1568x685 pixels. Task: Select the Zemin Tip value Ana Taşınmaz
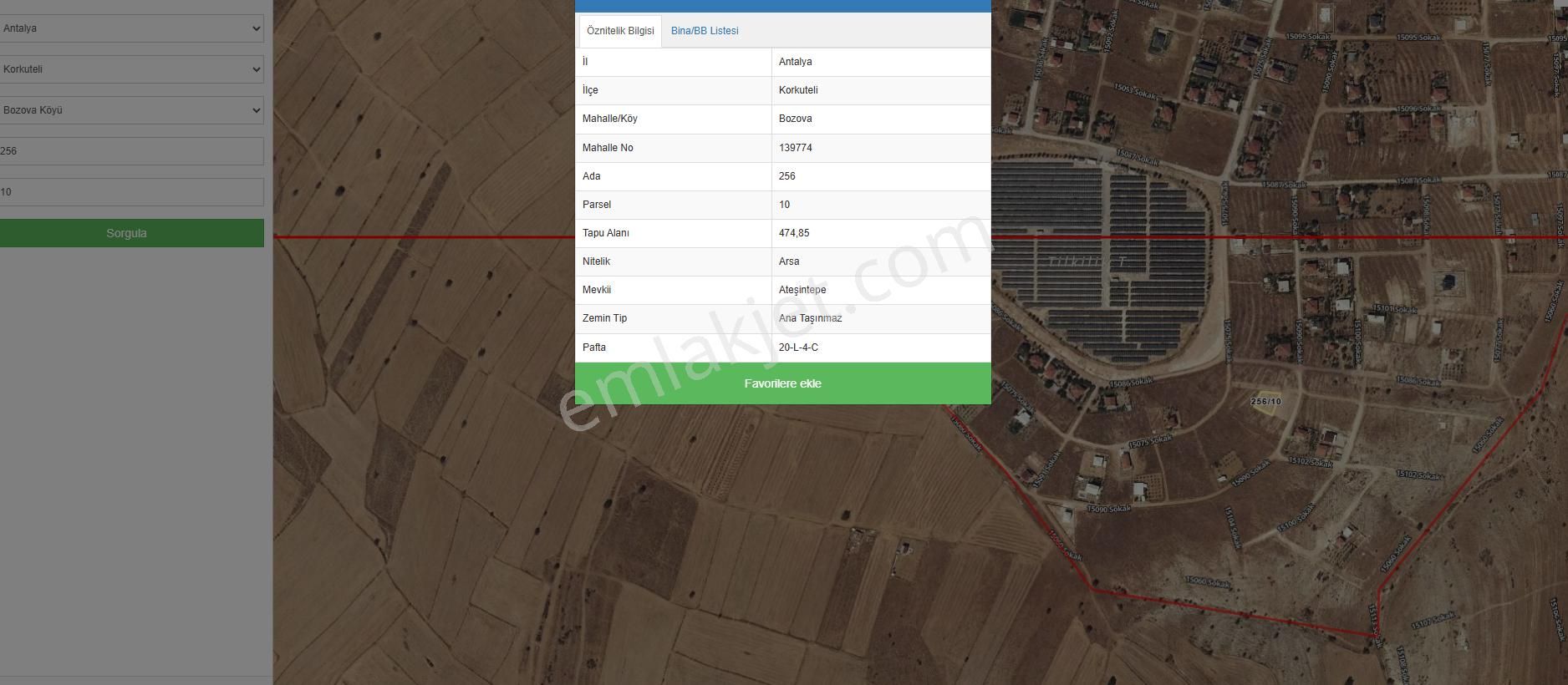tap(810, 318)
